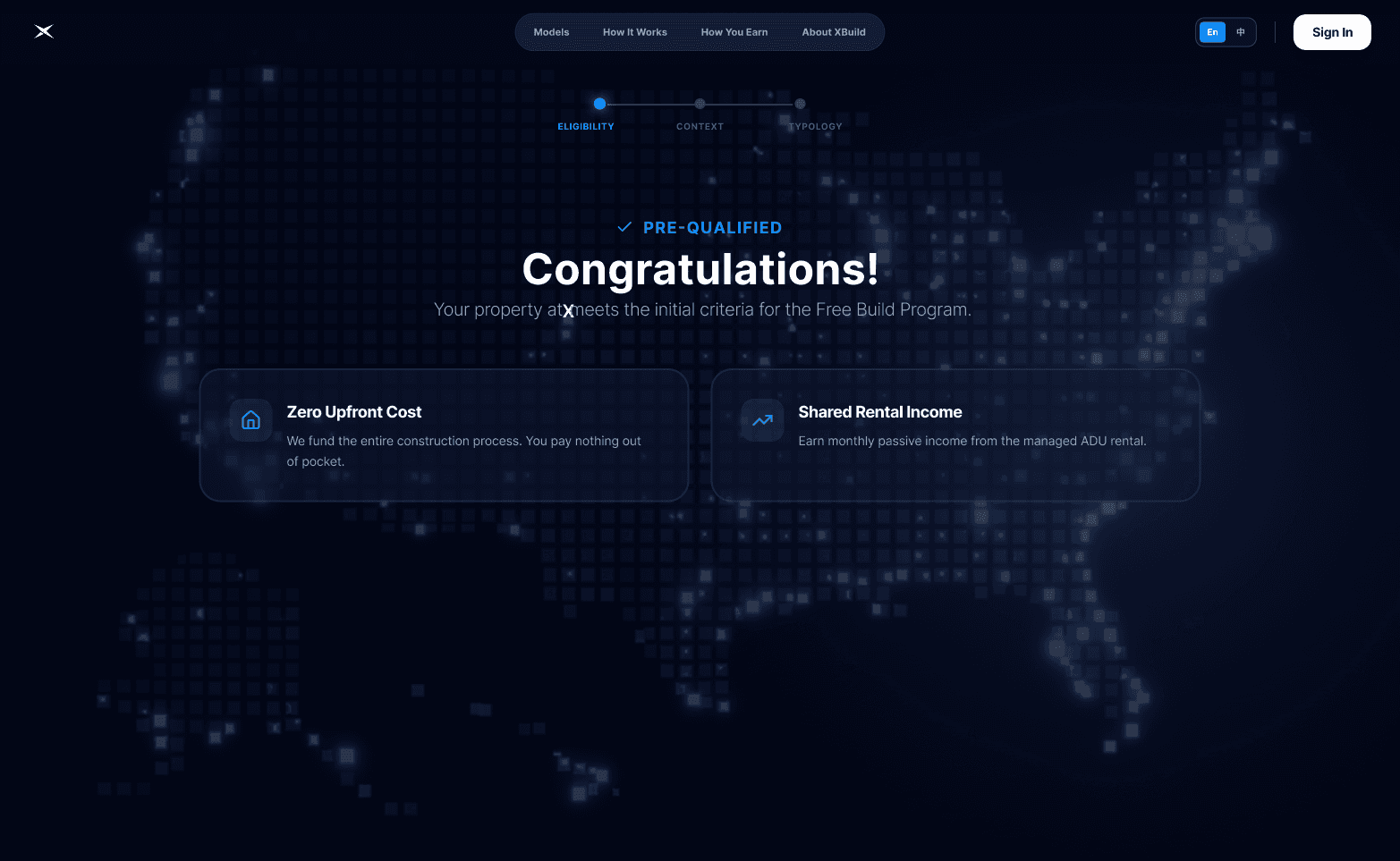Select the Typology step dot
1400x861 pixels.
point(800,104)
